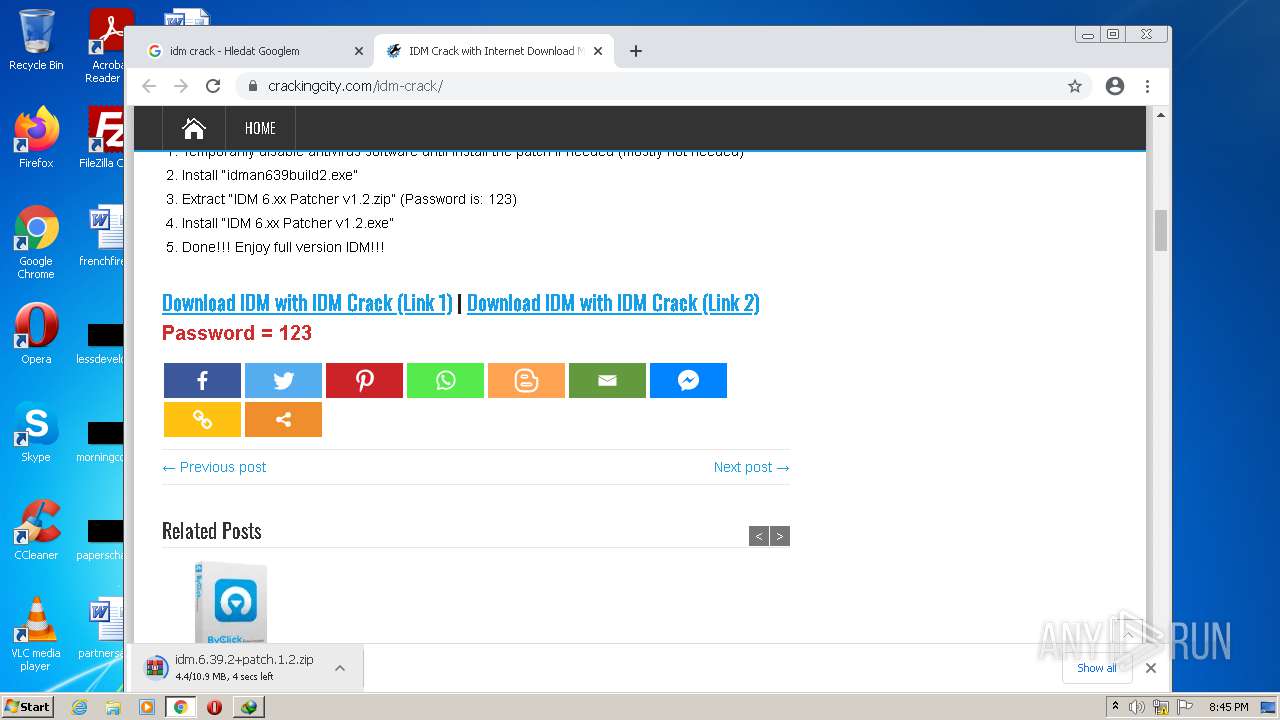This screenshot has height=720, width=1280.
Task: Open Recycle Bin on desktop
Action: click(36, 40)
